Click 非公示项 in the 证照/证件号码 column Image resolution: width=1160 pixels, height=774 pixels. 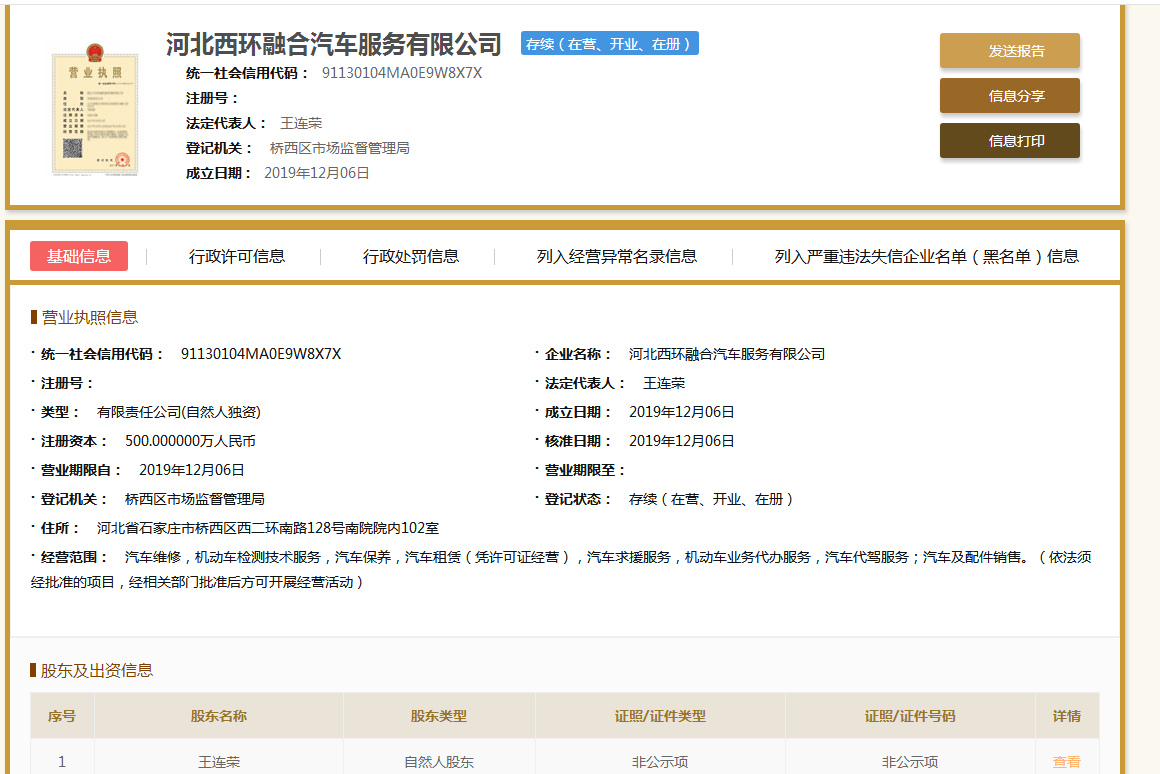tap(910, 761)
